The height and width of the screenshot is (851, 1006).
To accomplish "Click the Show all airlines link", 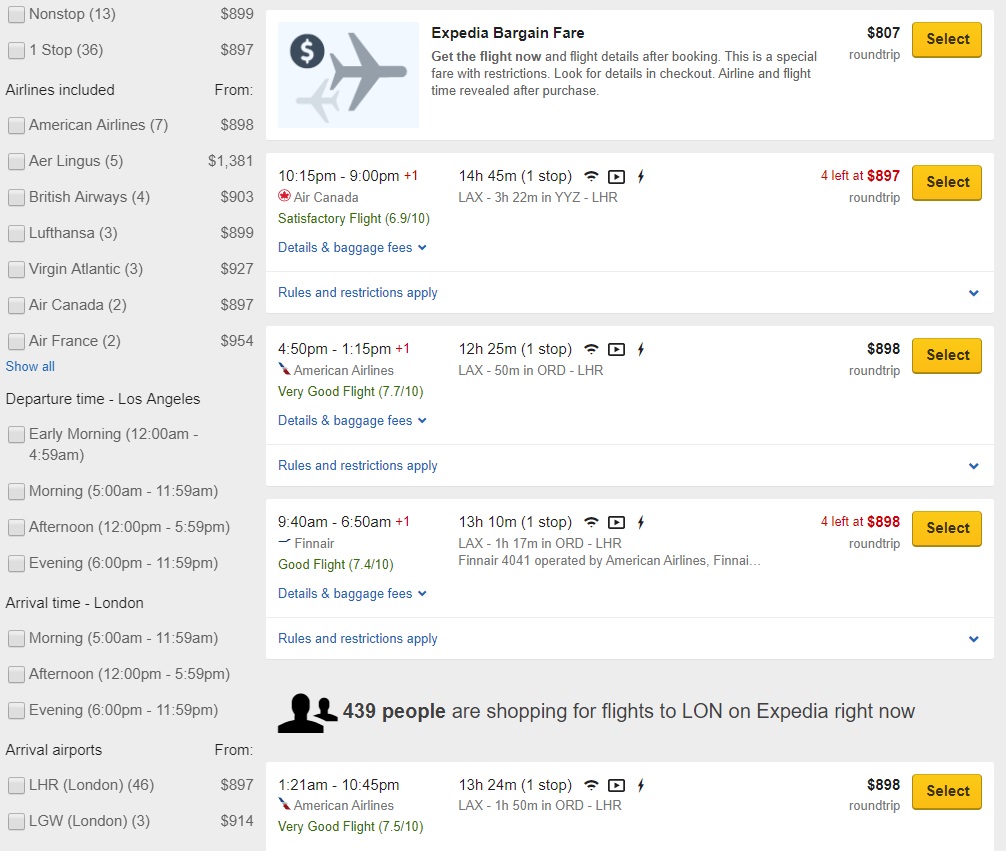I will [x=29, y=366].
